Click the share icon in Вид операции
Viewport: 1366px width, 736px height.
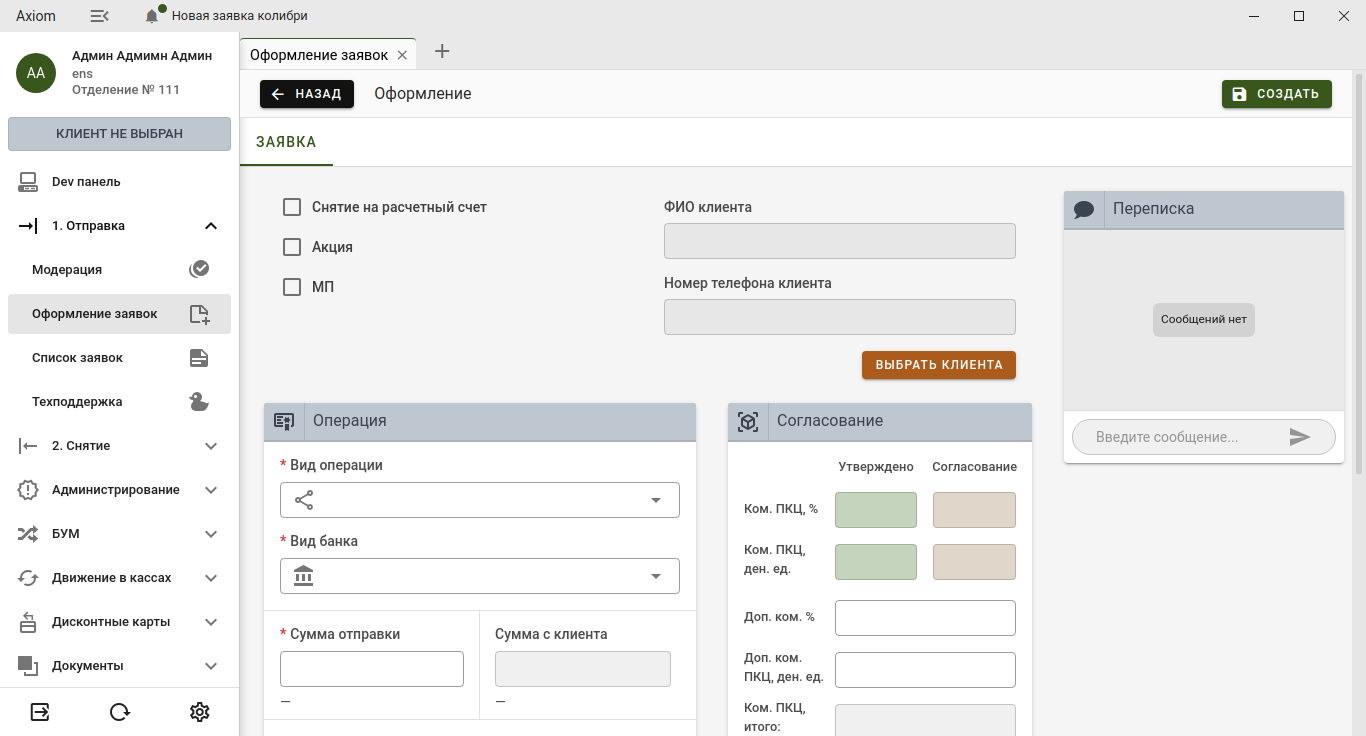[x=304, y=500]
